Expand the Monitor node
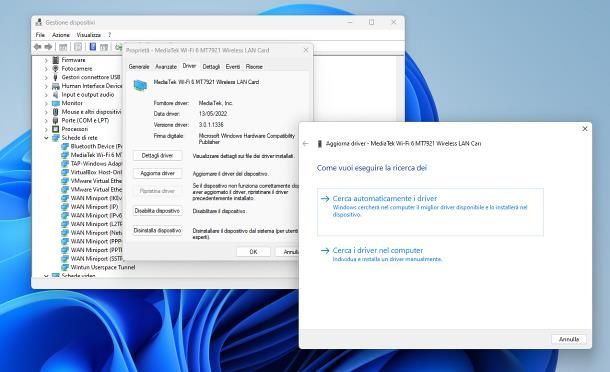Screen dimensions: 610x372 (46, 104)
